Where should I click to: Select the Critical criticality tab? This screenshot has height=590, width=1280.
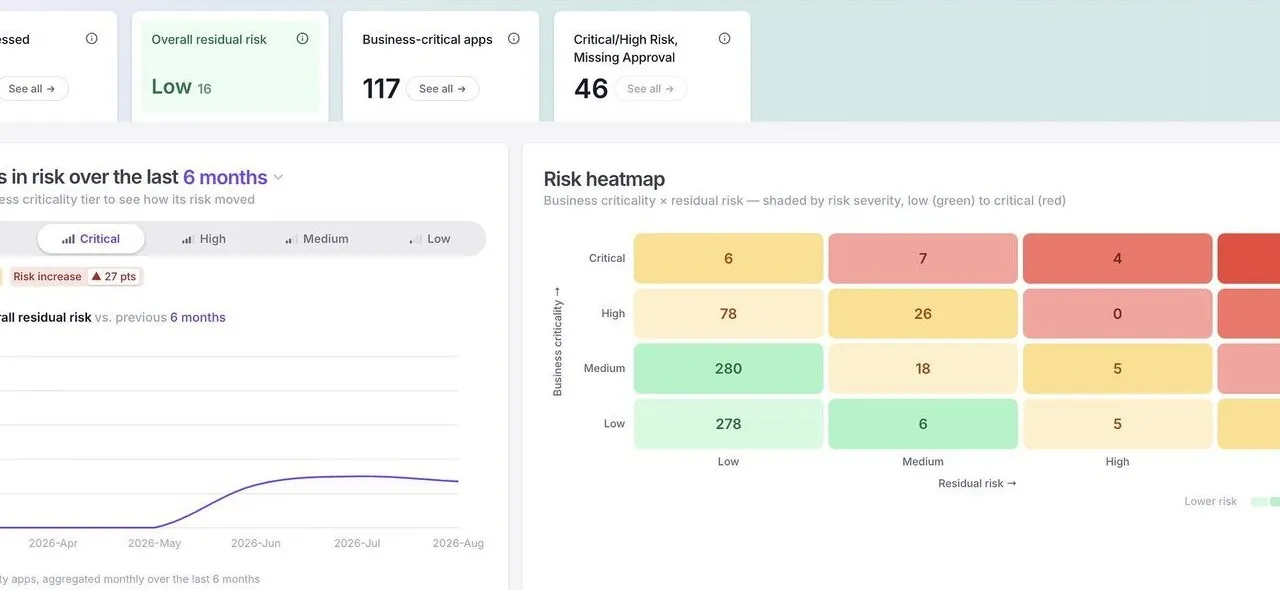pos(91,239)
